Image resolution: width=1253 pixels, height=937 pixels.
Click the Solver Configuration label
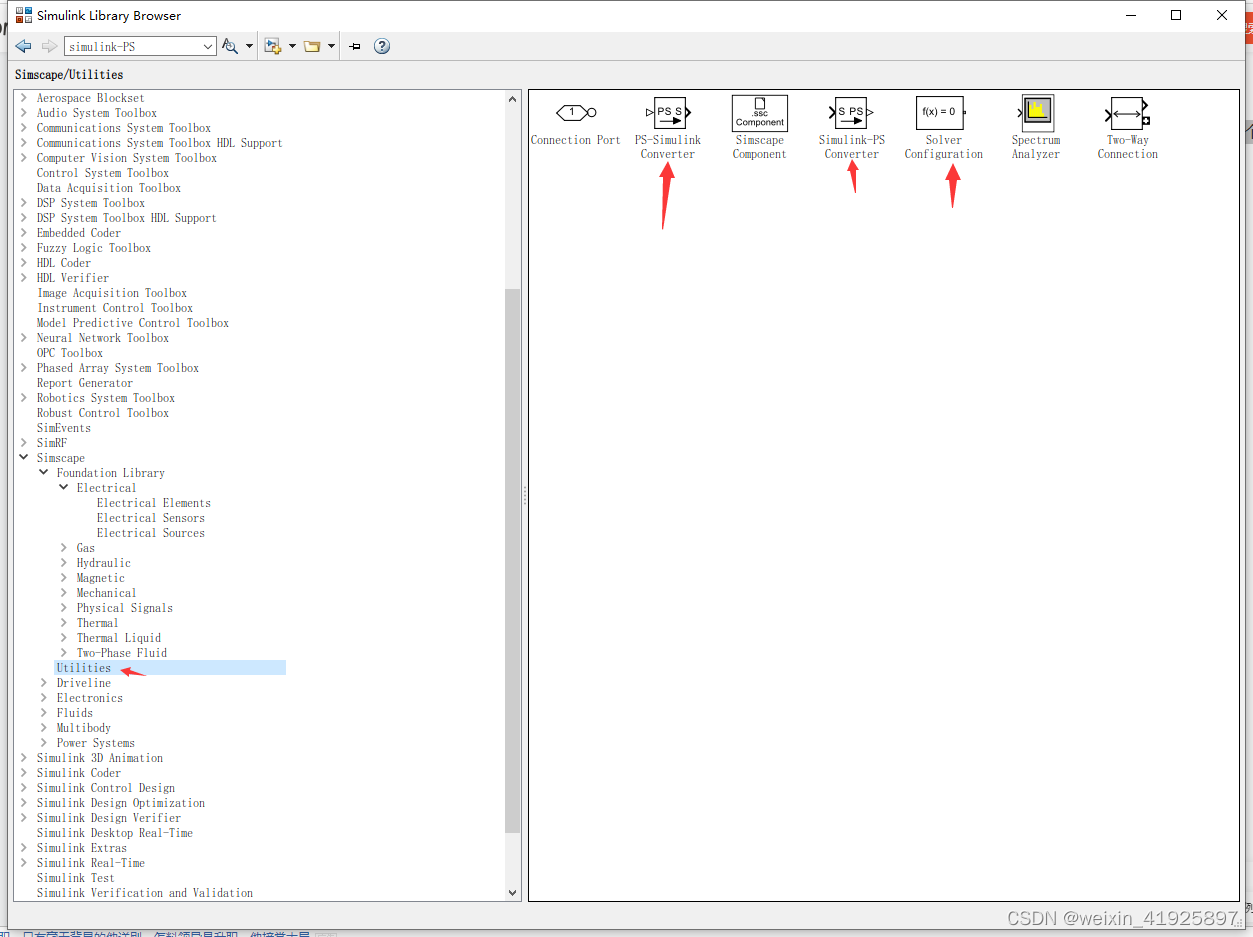click(x=944, y=147)
